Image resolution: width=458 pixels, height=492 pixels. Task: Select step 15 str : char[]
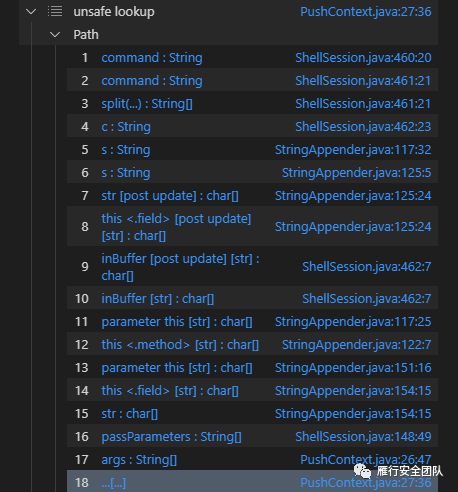[x=129, y=414]
